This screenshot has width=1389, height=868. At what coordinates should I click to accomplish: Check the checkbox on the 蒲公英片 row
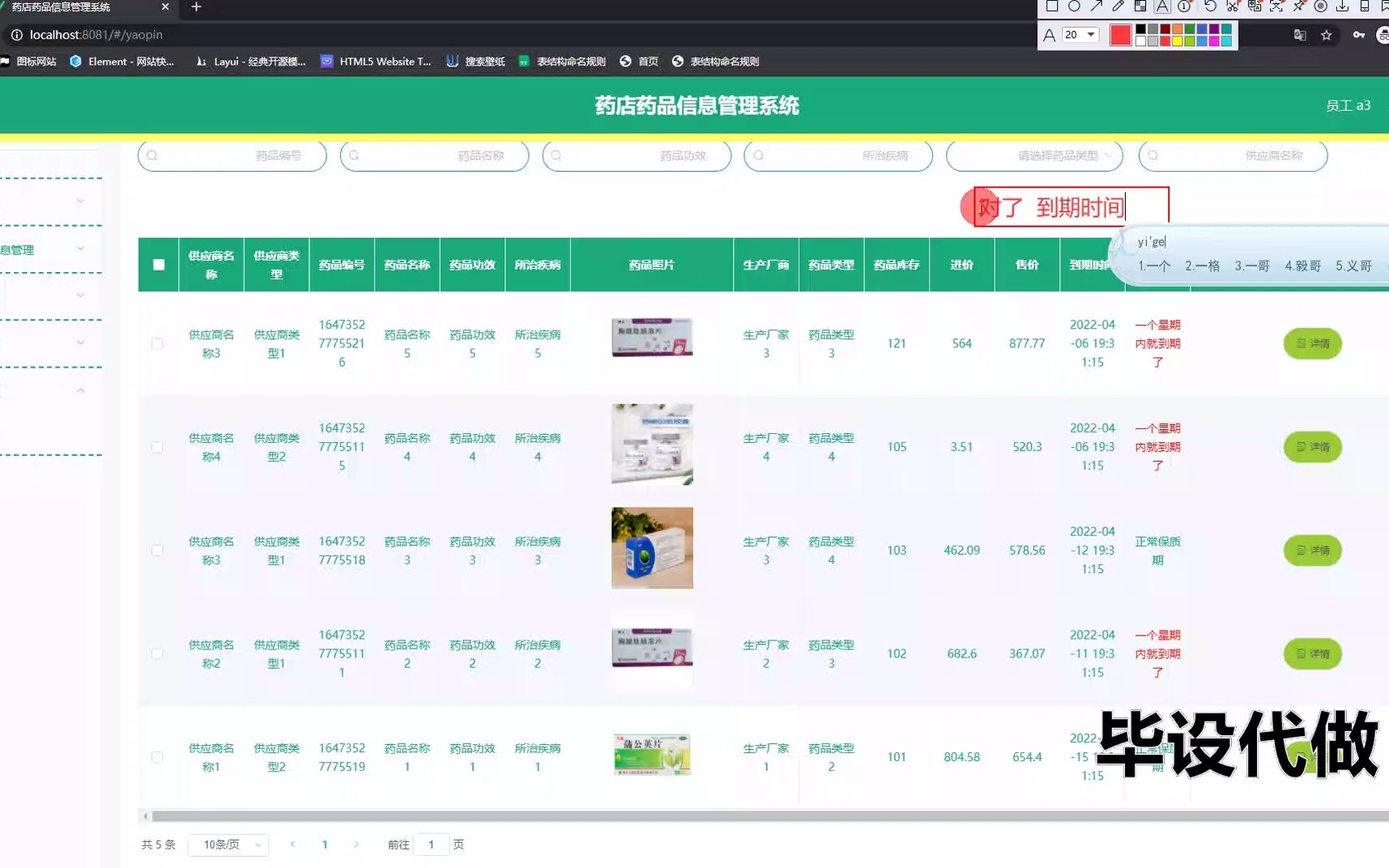pos(157,757)
